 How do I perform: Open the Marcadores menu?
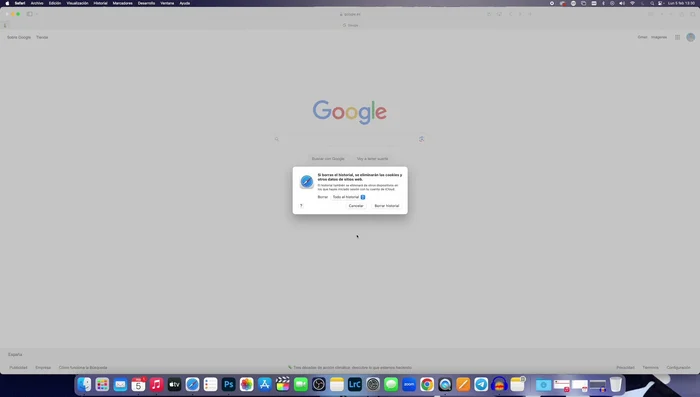123,3
